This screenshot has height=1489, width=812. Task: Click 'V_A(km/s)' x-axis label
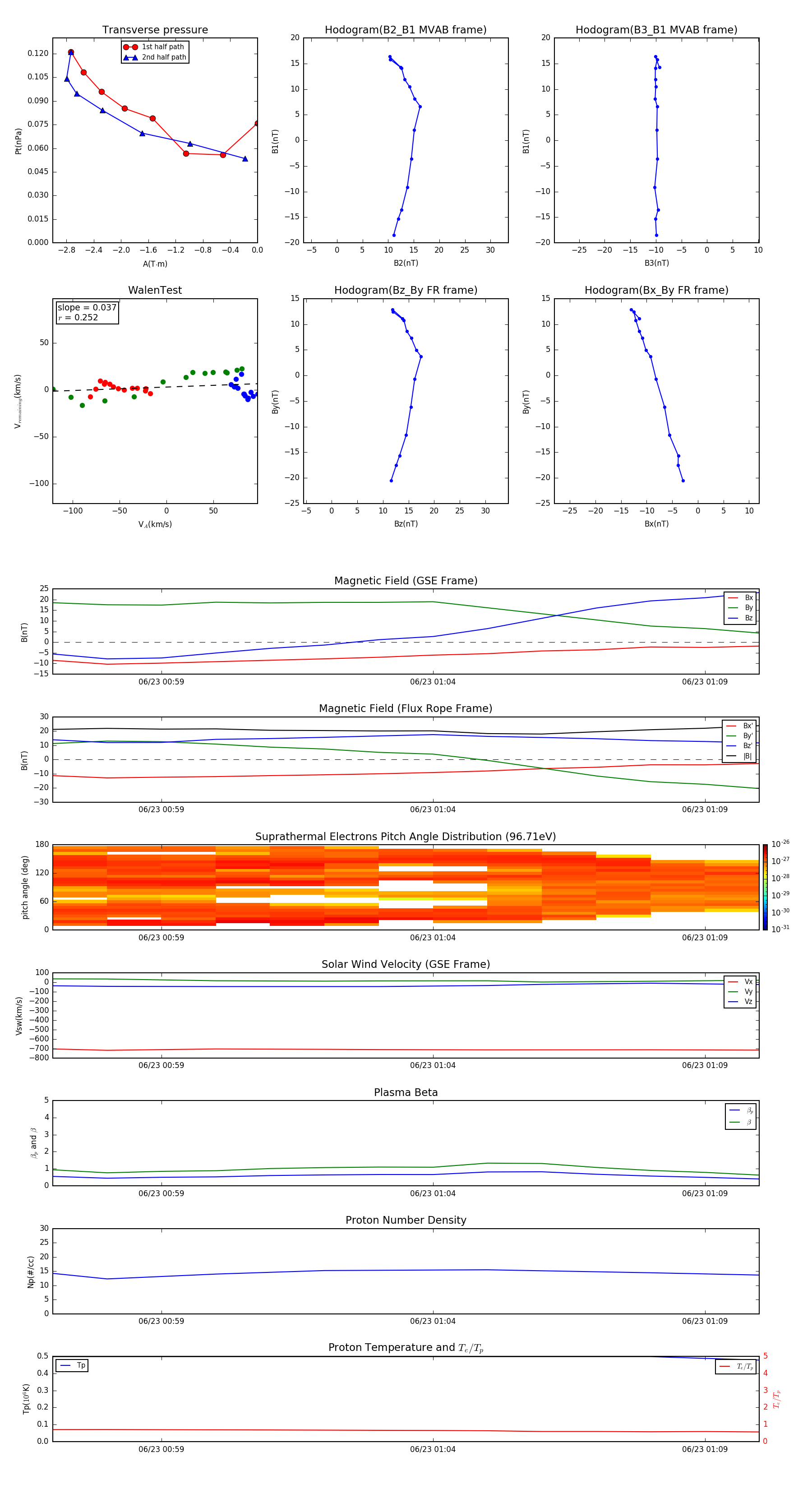pyautogui.click(x=155, y=525)
